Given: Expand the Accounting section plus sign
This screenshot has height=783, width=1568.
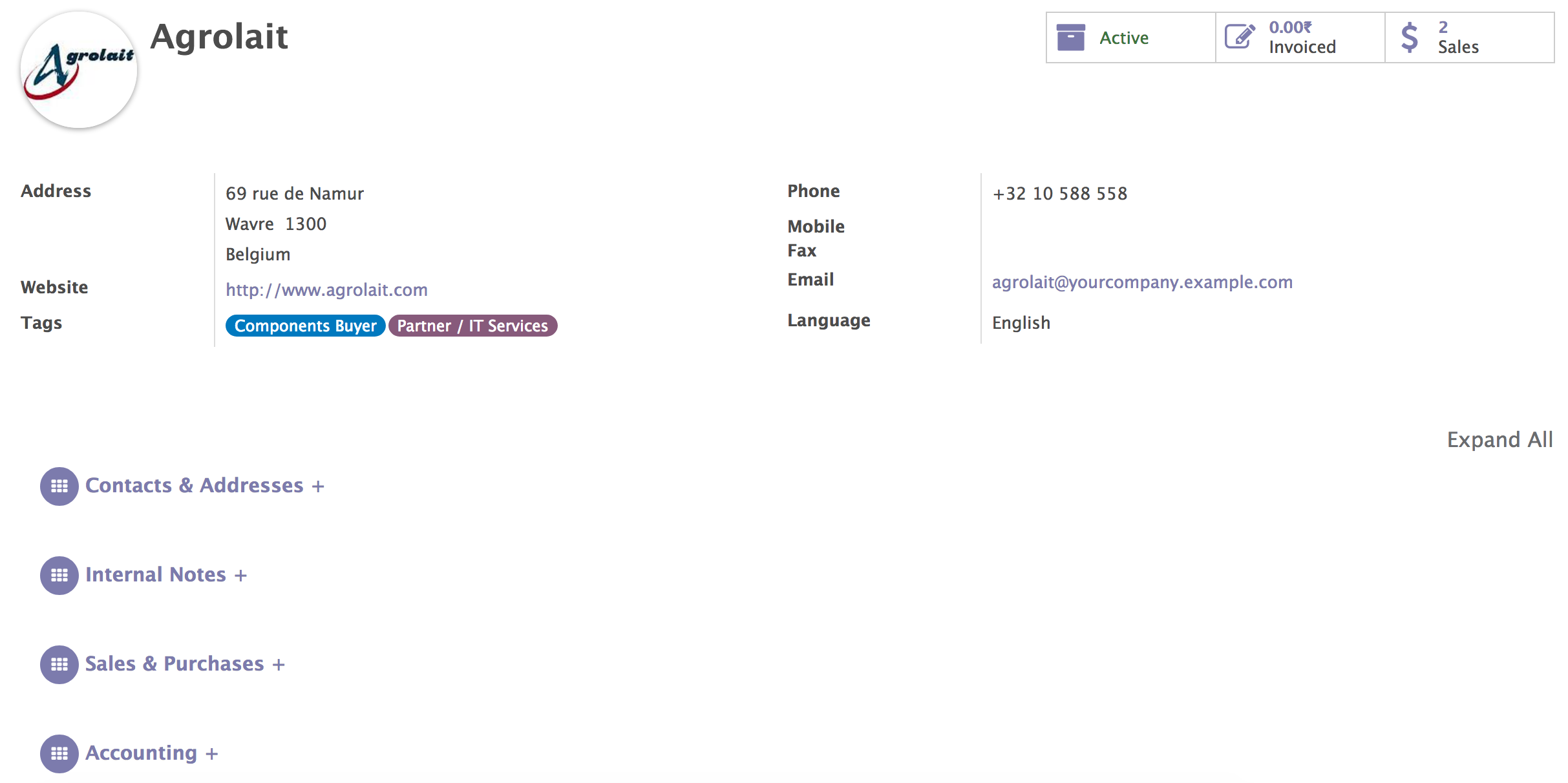Looking at the screenshot, I should click(211, 754).
